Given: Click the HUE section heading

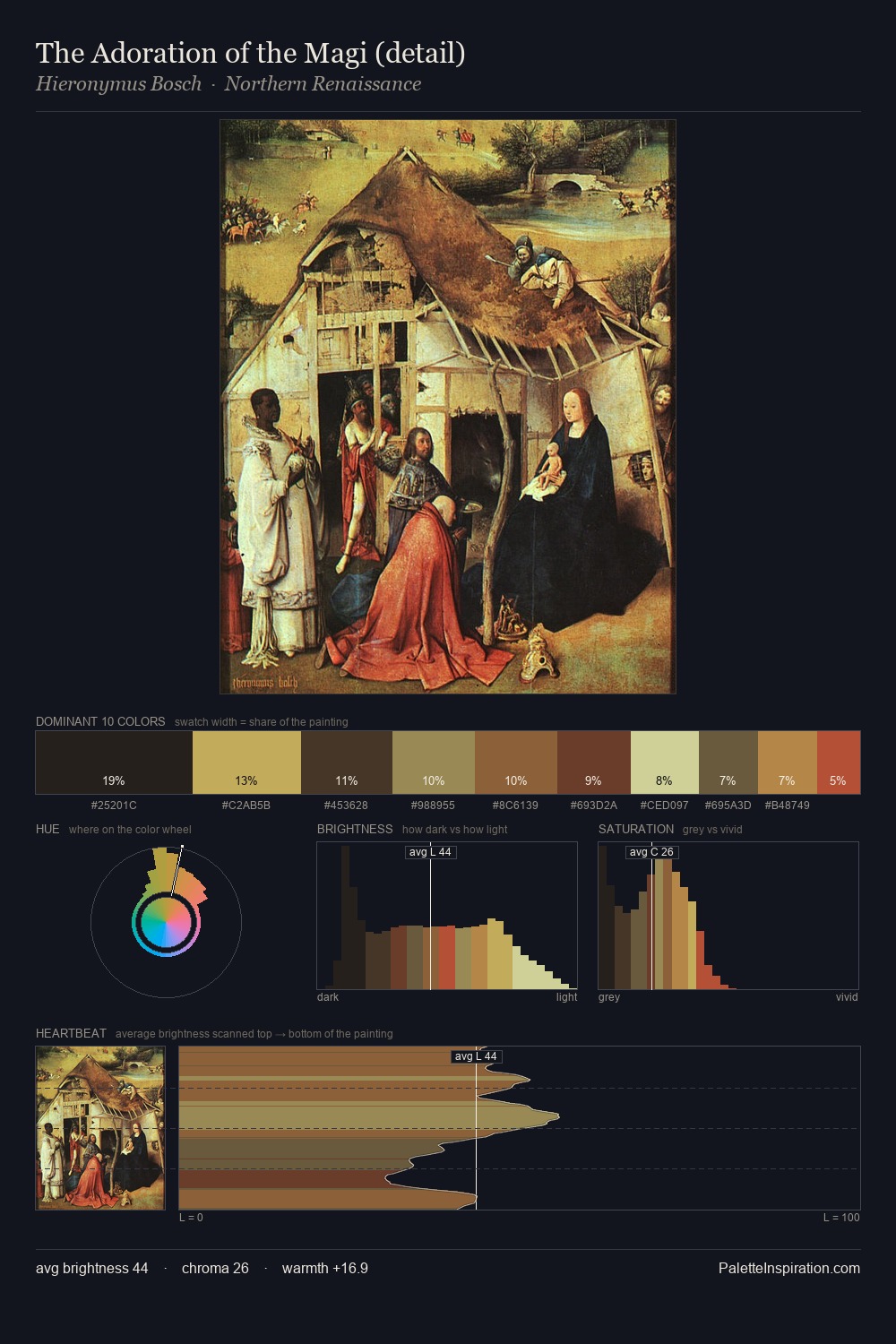Looking at the screenshot, I should 47,829.
